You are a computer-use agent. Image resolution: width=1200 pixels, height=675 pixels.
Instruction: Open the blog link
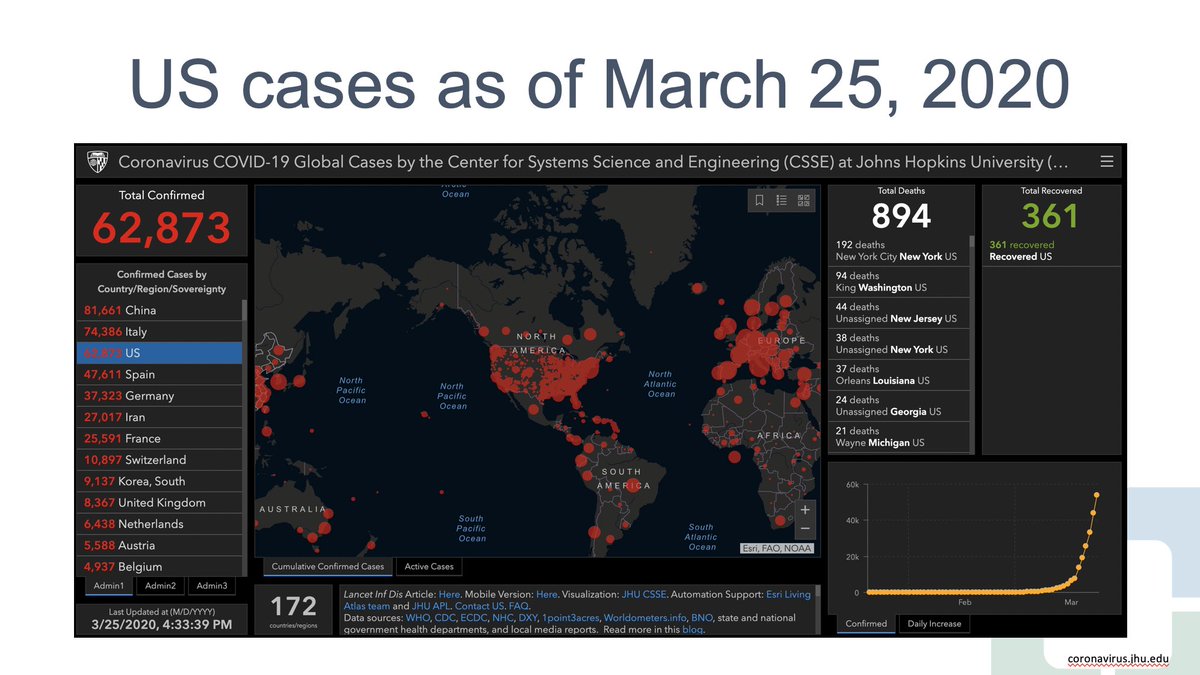click(691, 630)
